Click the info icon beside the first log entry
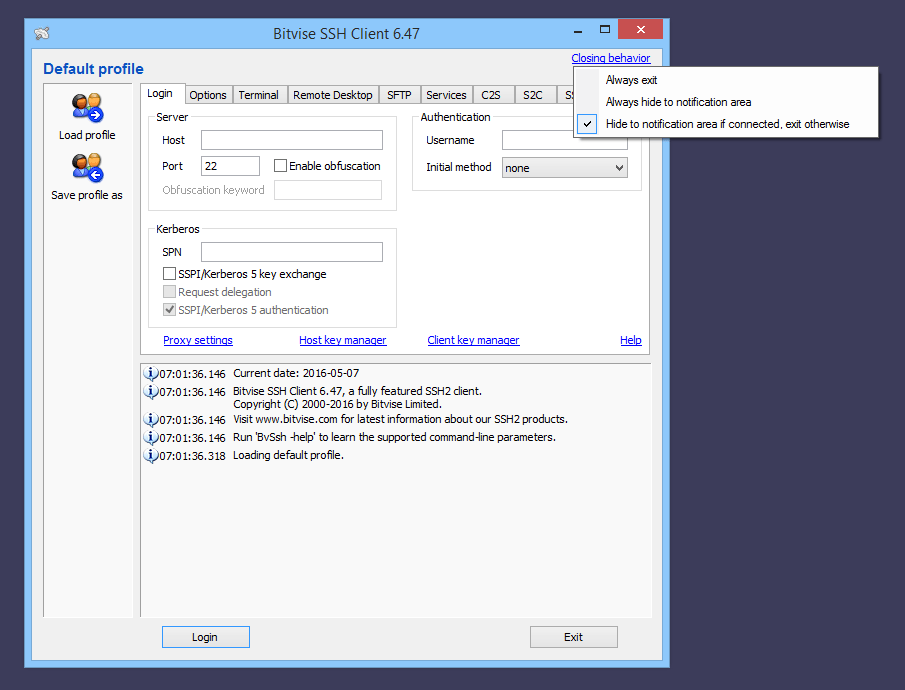 click(152, 372)
